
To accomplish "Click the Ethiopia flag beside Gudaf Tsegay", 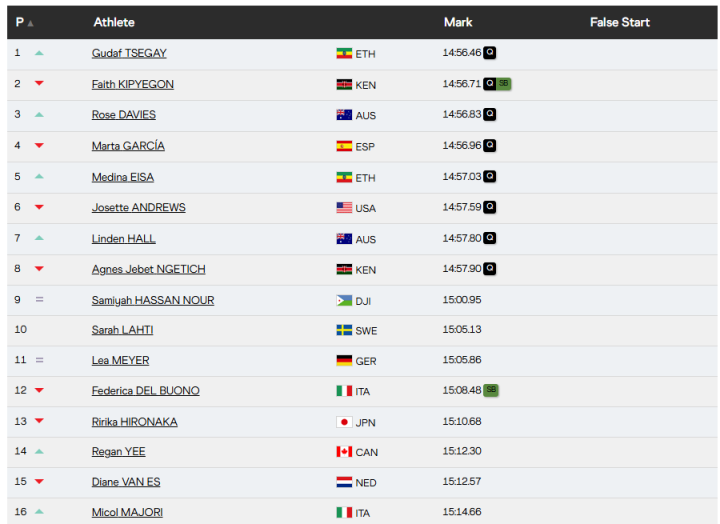I will [344, 53].
